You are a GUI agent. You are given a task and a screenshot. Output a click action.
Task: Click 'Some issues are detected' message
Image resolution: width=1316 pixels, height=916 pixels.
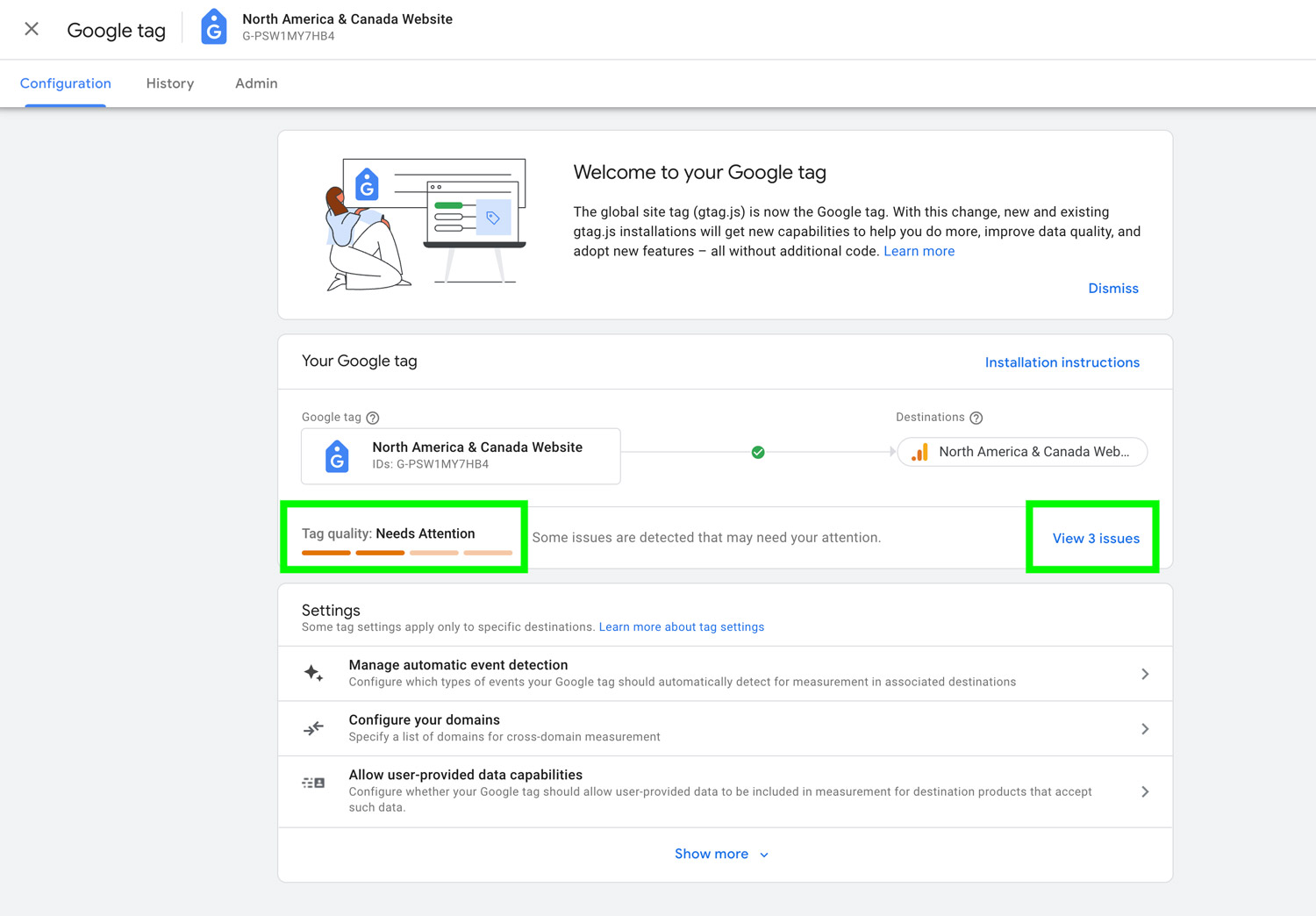point(706,538)
